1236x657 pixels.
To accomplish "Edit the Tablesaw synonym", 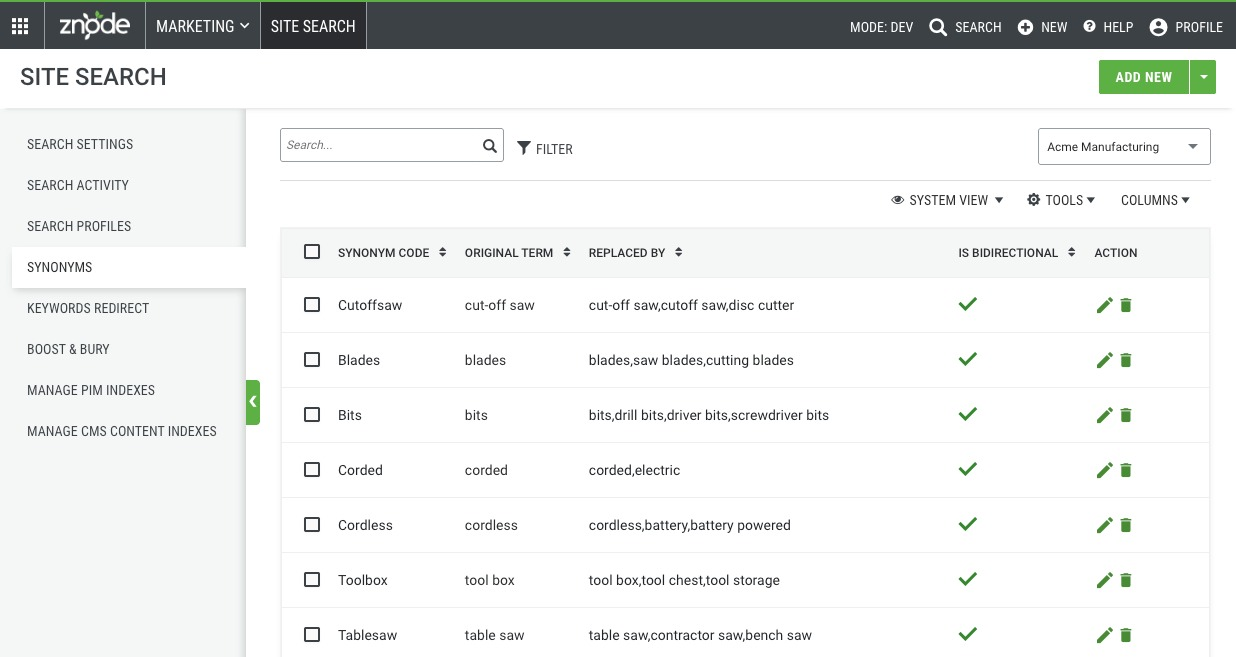I will [x=1105, y=635].
